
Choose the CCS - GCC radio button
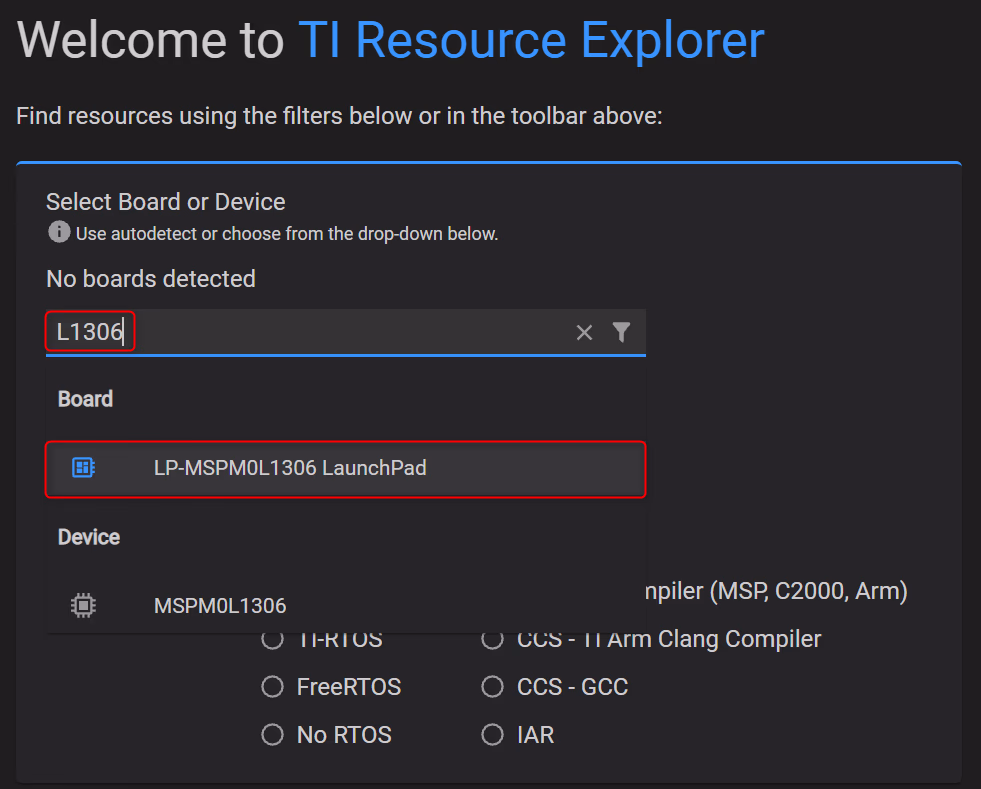(492, 687)
